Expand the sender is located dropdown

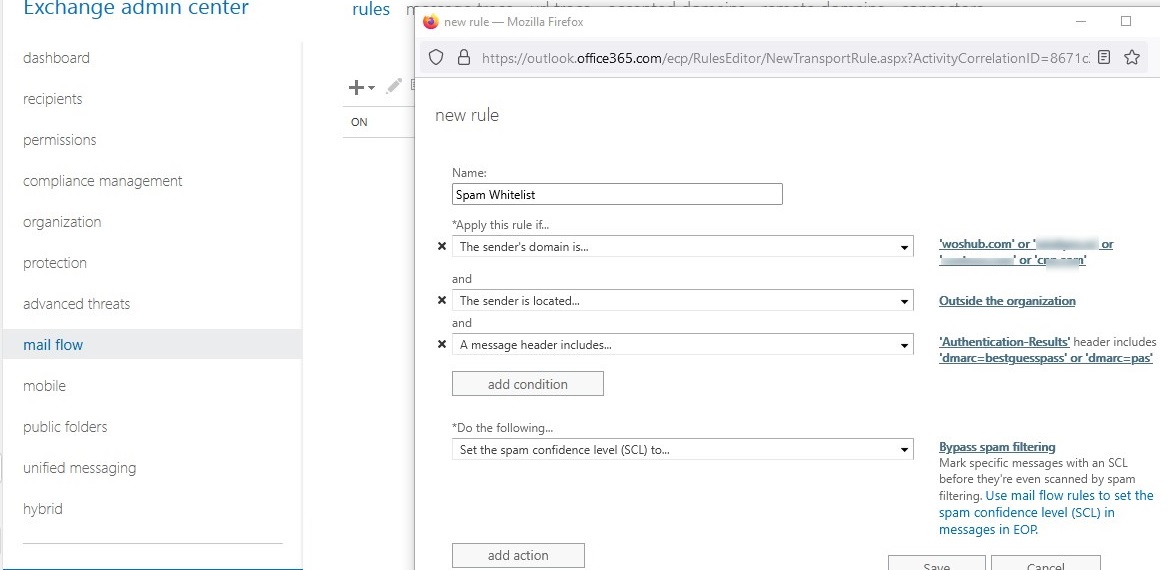point(904,301)
